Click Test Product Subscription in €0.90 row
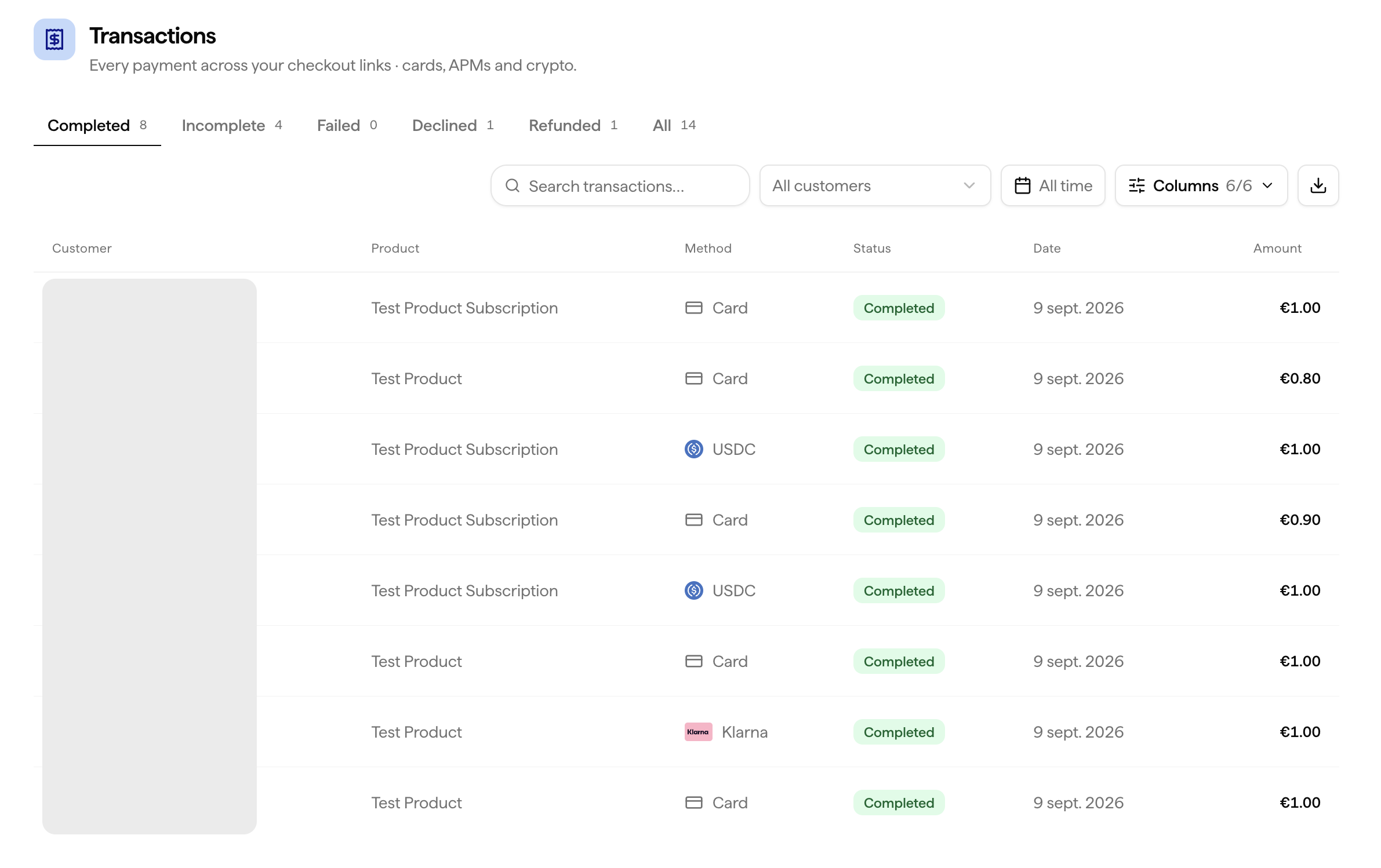The width and height of the screenshot is (1381, 868). pos(464,520)
